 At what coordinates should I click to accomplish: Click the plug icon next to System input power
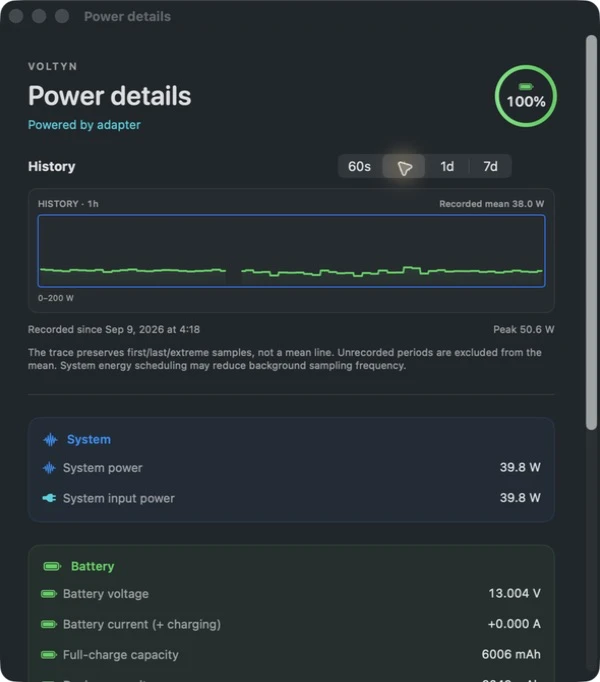(x=49, y=498)
